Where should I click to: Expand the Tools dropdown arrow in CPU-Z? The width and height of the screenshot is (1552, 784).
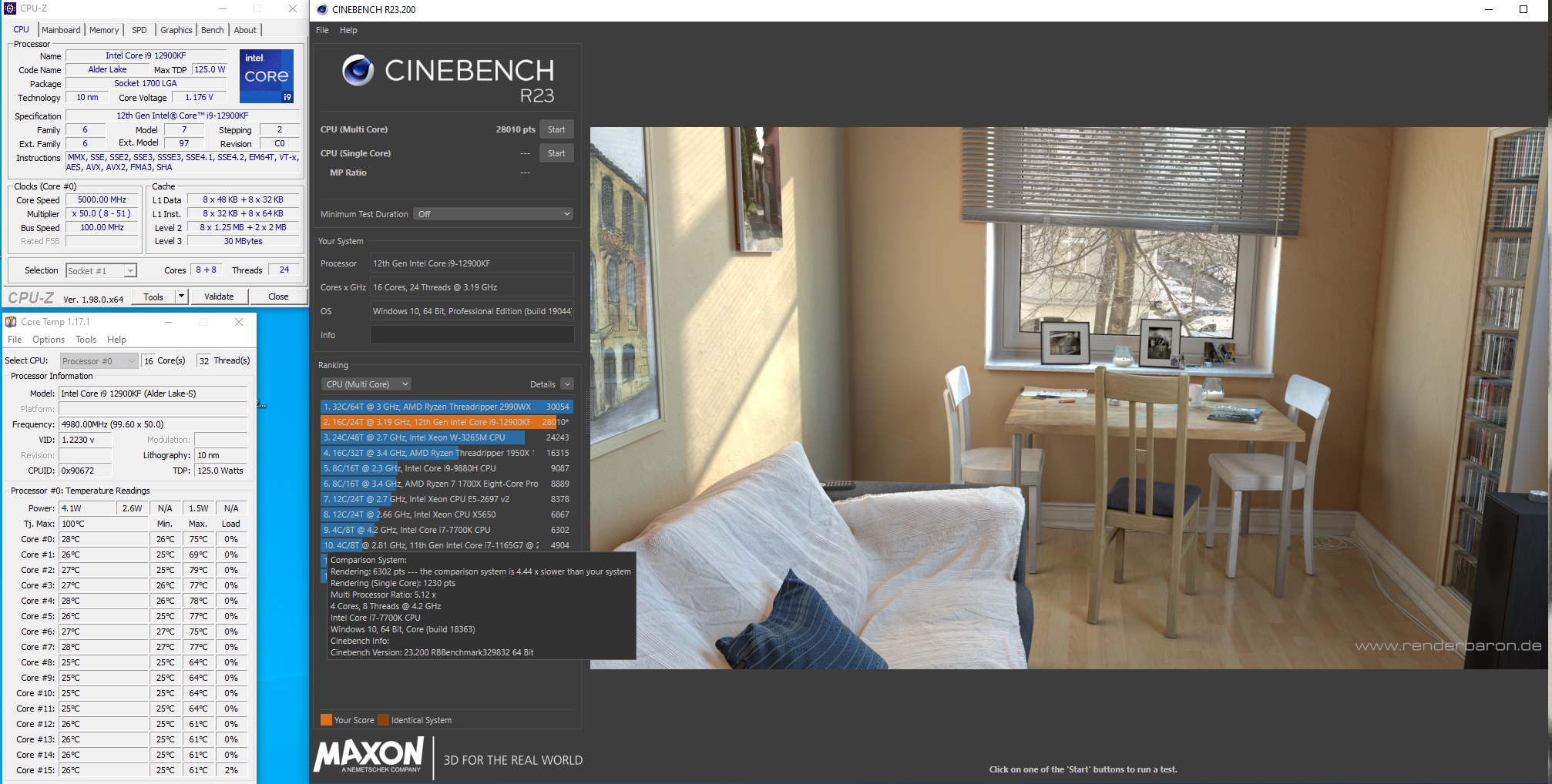(x=182, y=297)
